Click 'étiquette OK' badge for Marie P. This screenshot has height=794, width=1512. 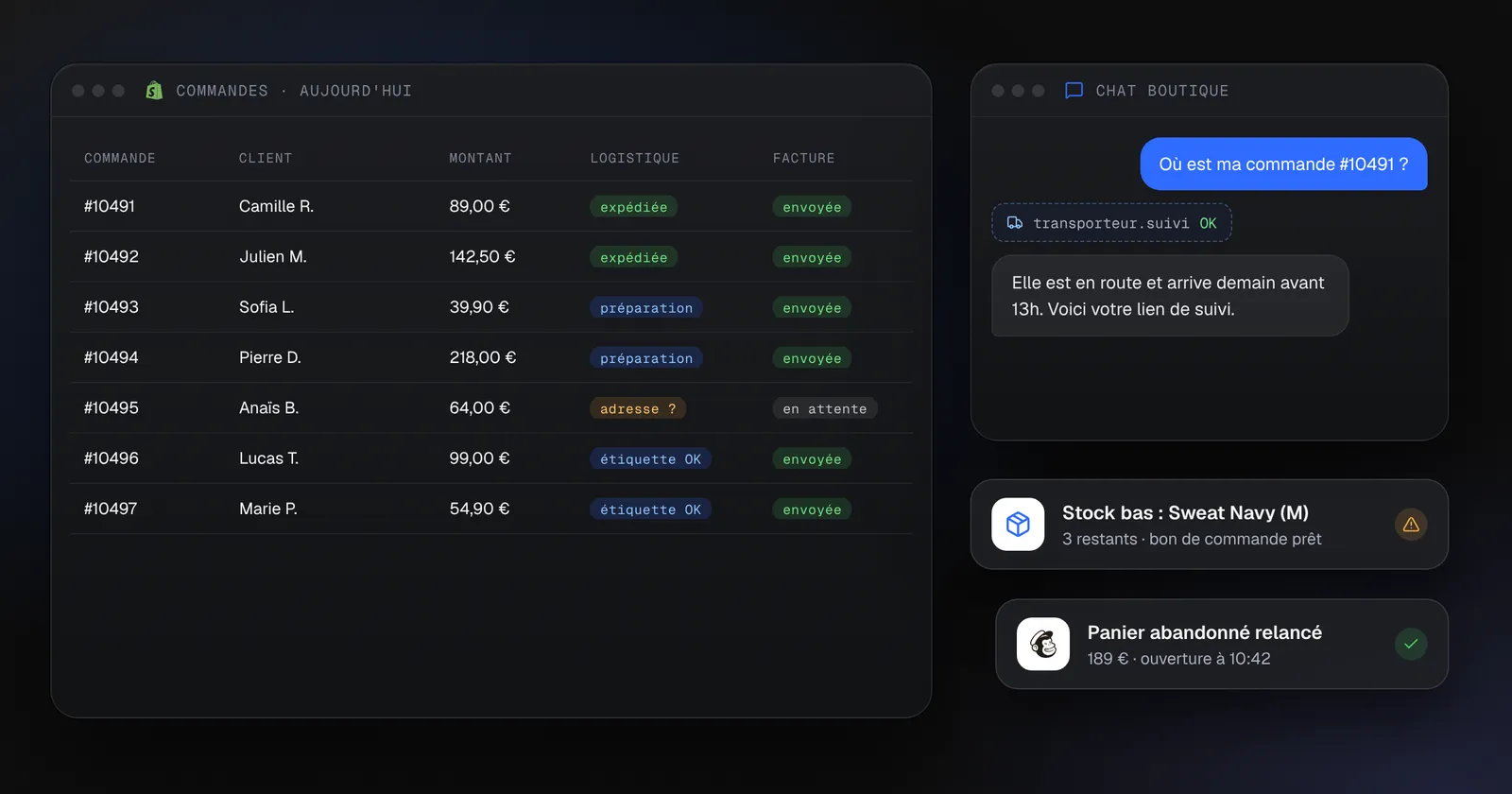point(650,509)
